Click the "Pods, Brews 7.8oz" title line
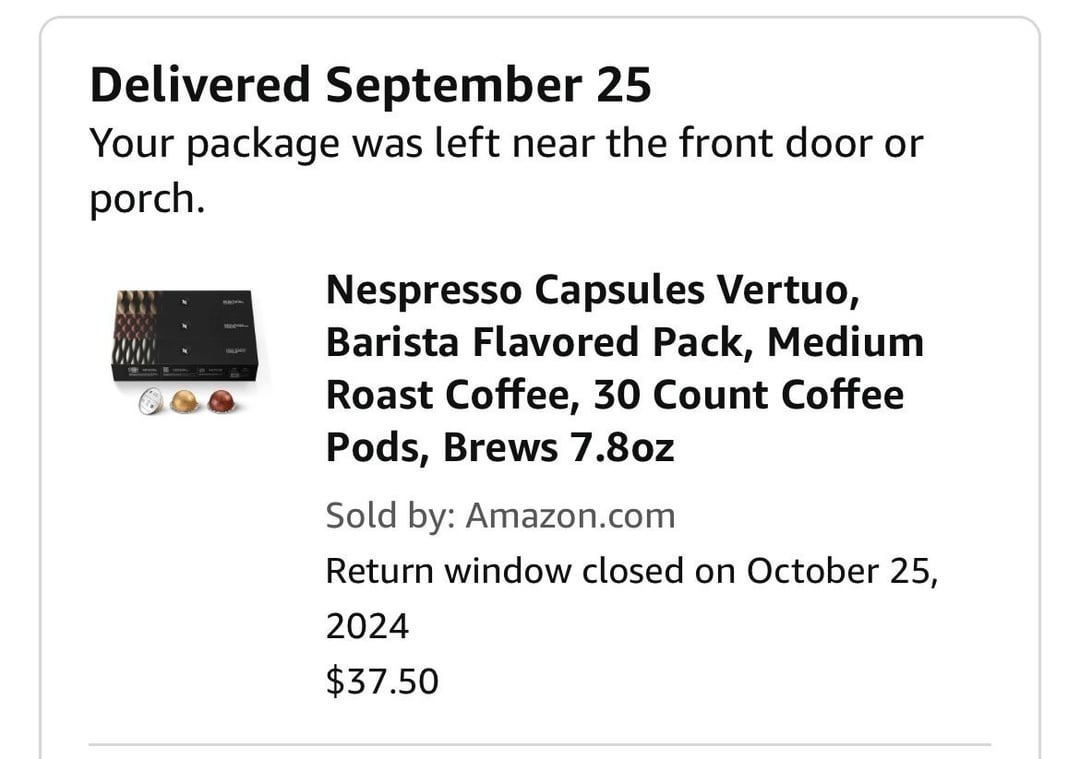Screen dimensions: 1080x759 tap(500, 446)
